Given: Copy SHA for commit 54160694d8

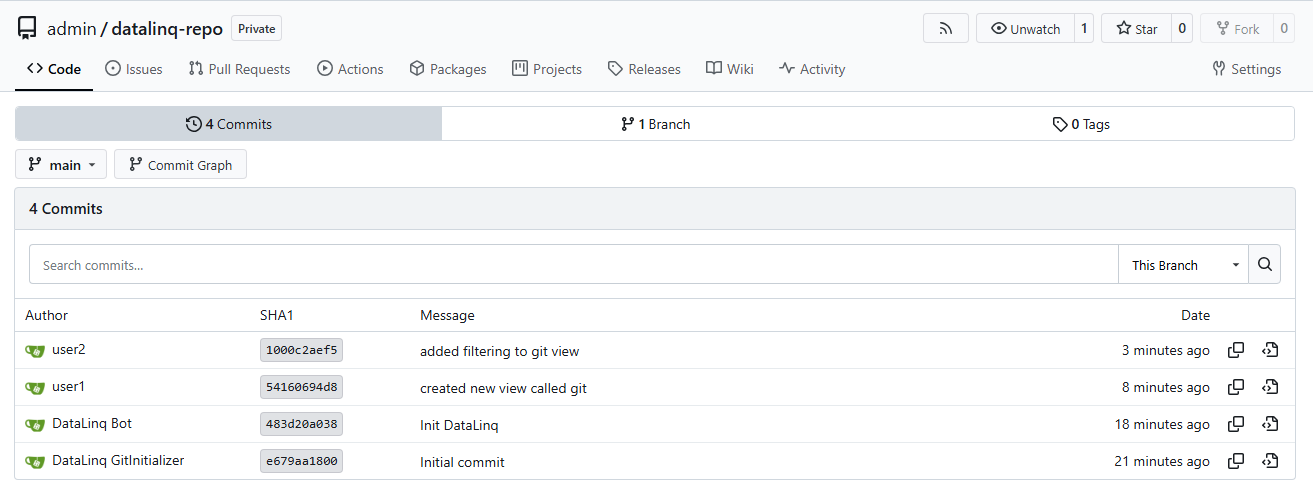Looking at the screenshot, I should 1236,387.
